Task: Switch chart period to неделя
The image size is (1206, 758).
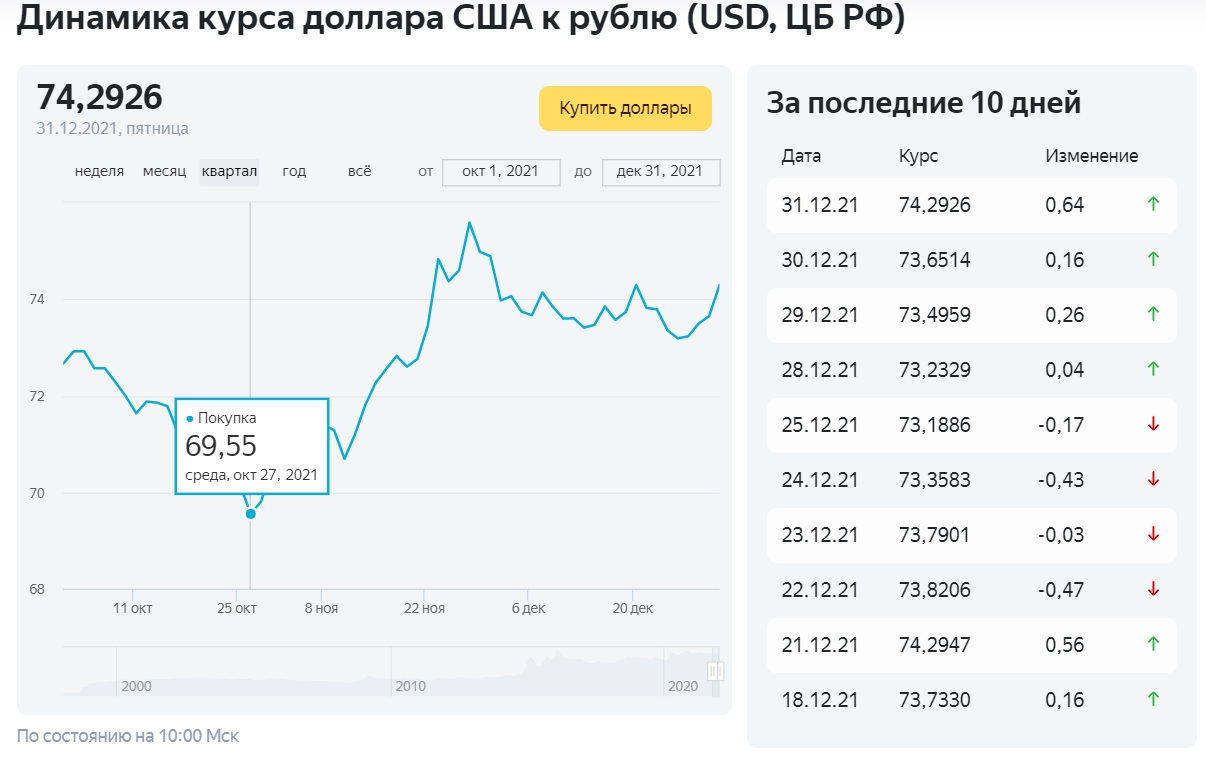Action: [99, 171]
